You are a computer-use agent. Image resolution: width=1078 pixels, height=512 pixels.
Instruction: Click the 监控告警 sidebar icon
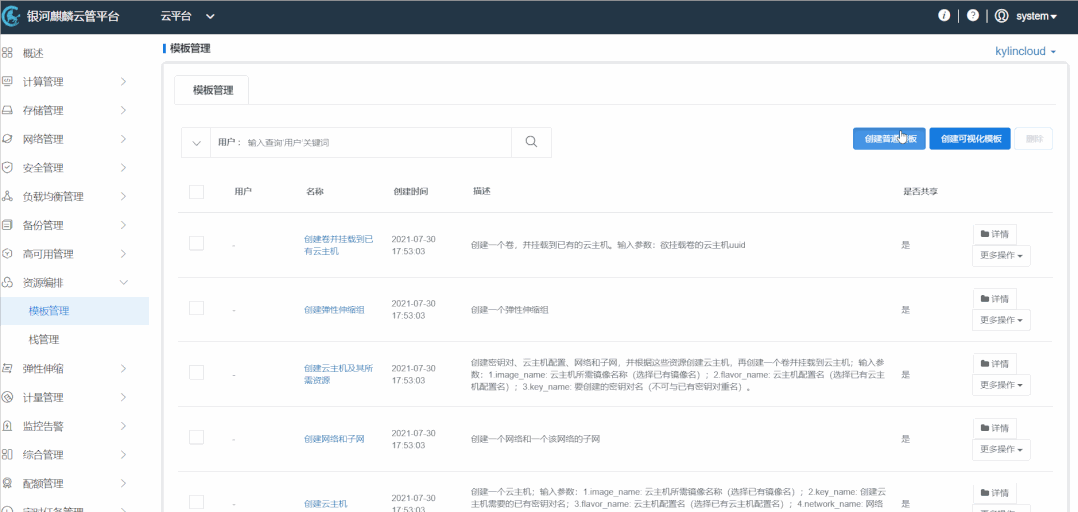pyautogui.click(x=7, y=426)
